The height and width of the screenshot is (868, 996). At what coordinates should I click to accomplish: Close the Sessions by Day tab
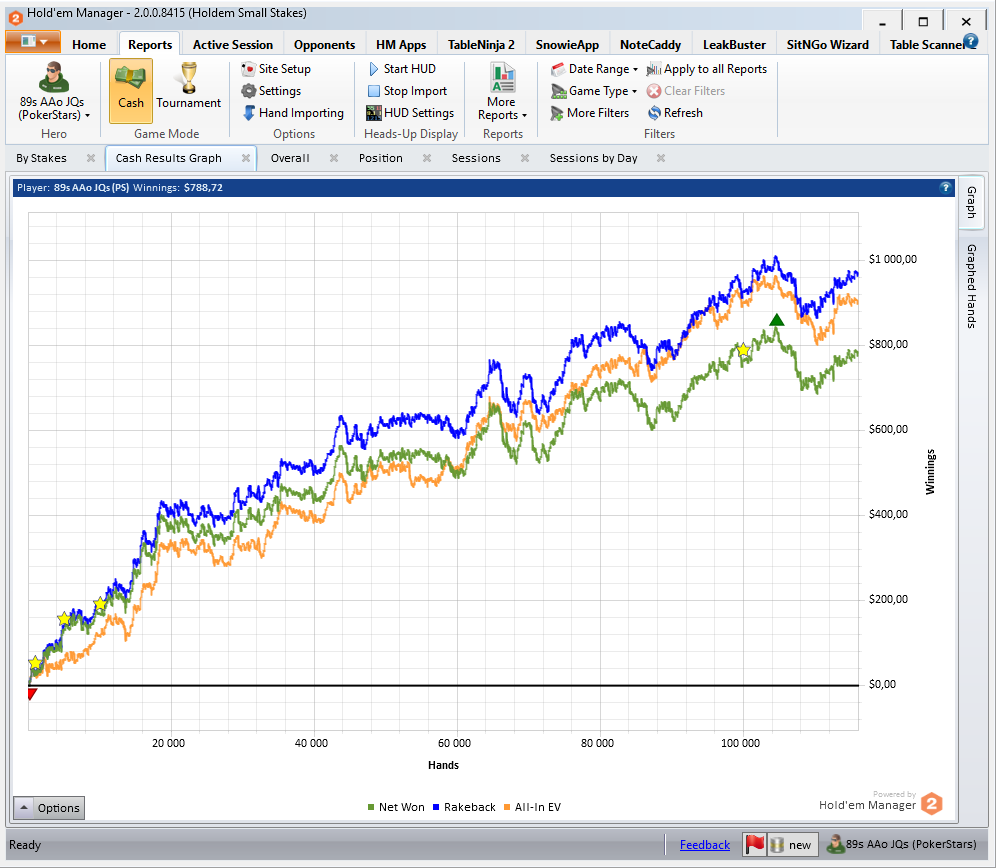661,158
